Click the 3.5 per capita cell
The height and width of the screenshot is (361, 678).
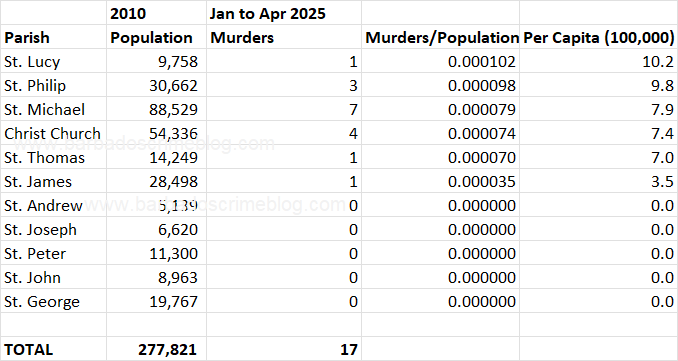(598, 181)
